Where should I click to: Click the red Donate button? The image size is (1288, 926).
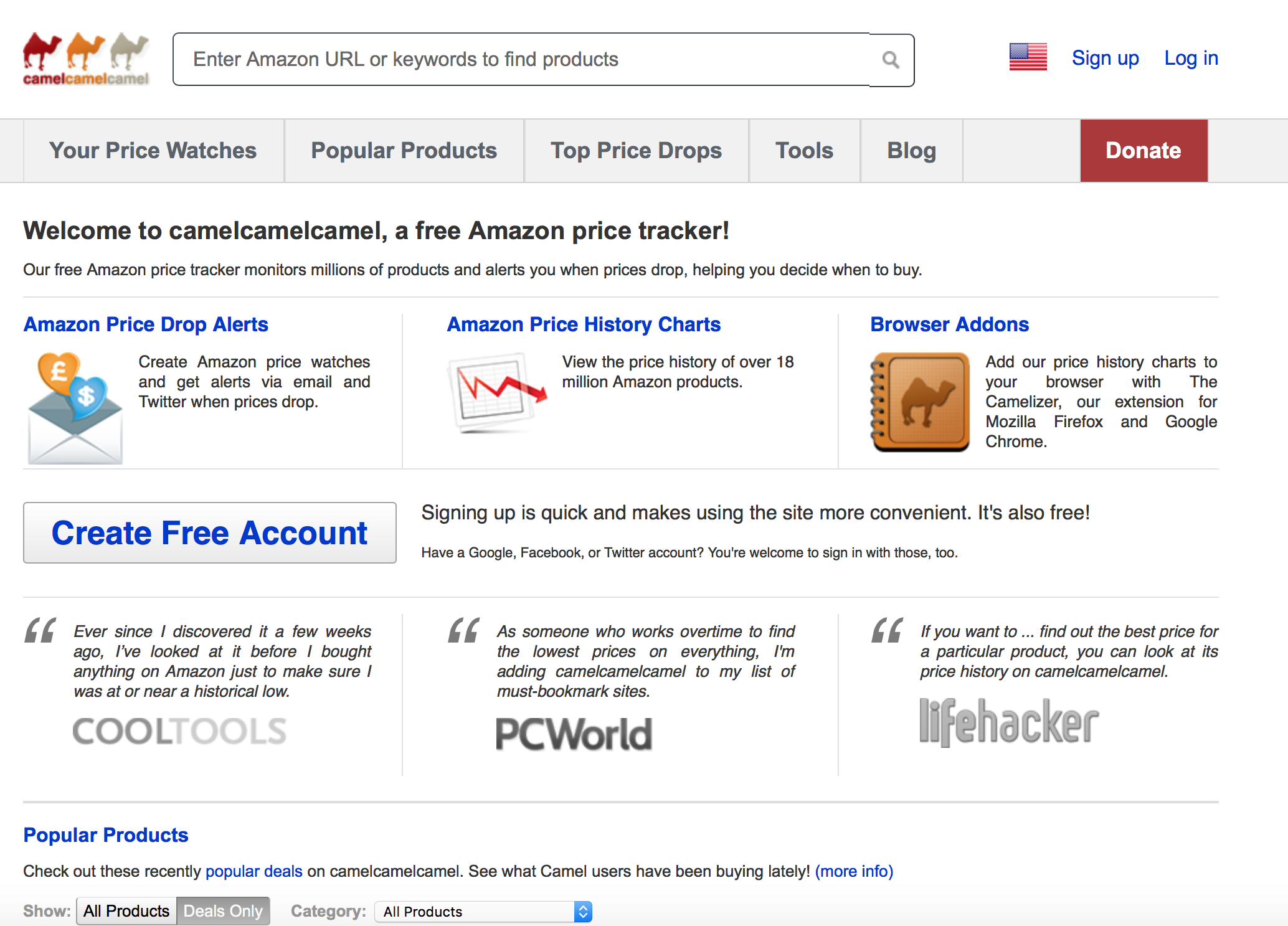(x=1144, y=151)
